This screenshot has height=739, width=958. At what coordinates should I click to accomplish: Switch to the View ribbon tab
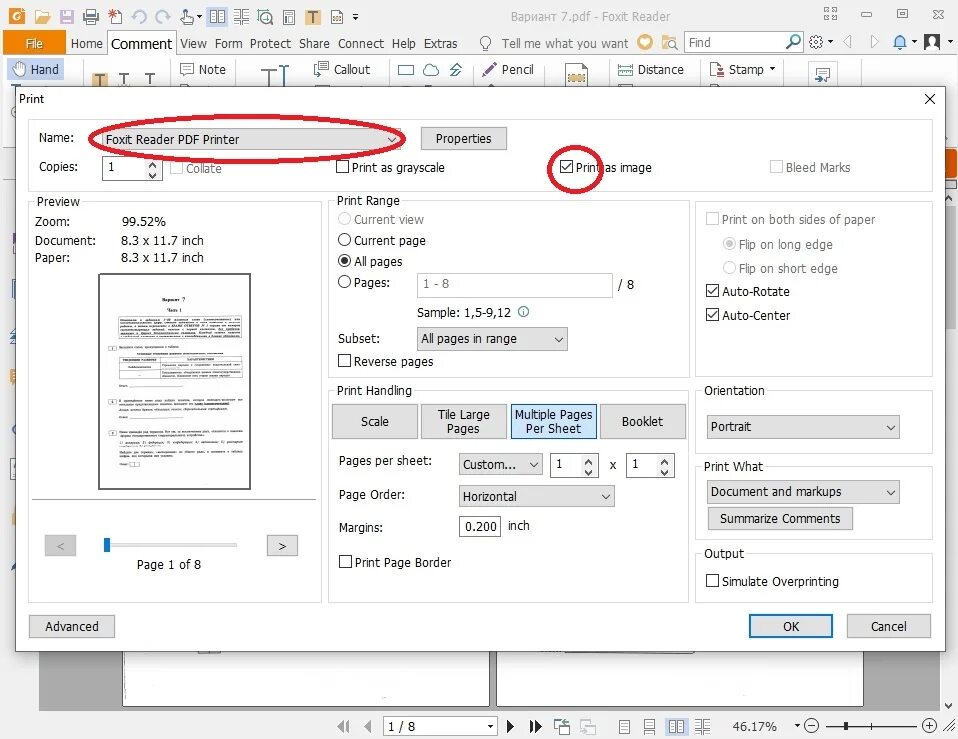(193, 43)
